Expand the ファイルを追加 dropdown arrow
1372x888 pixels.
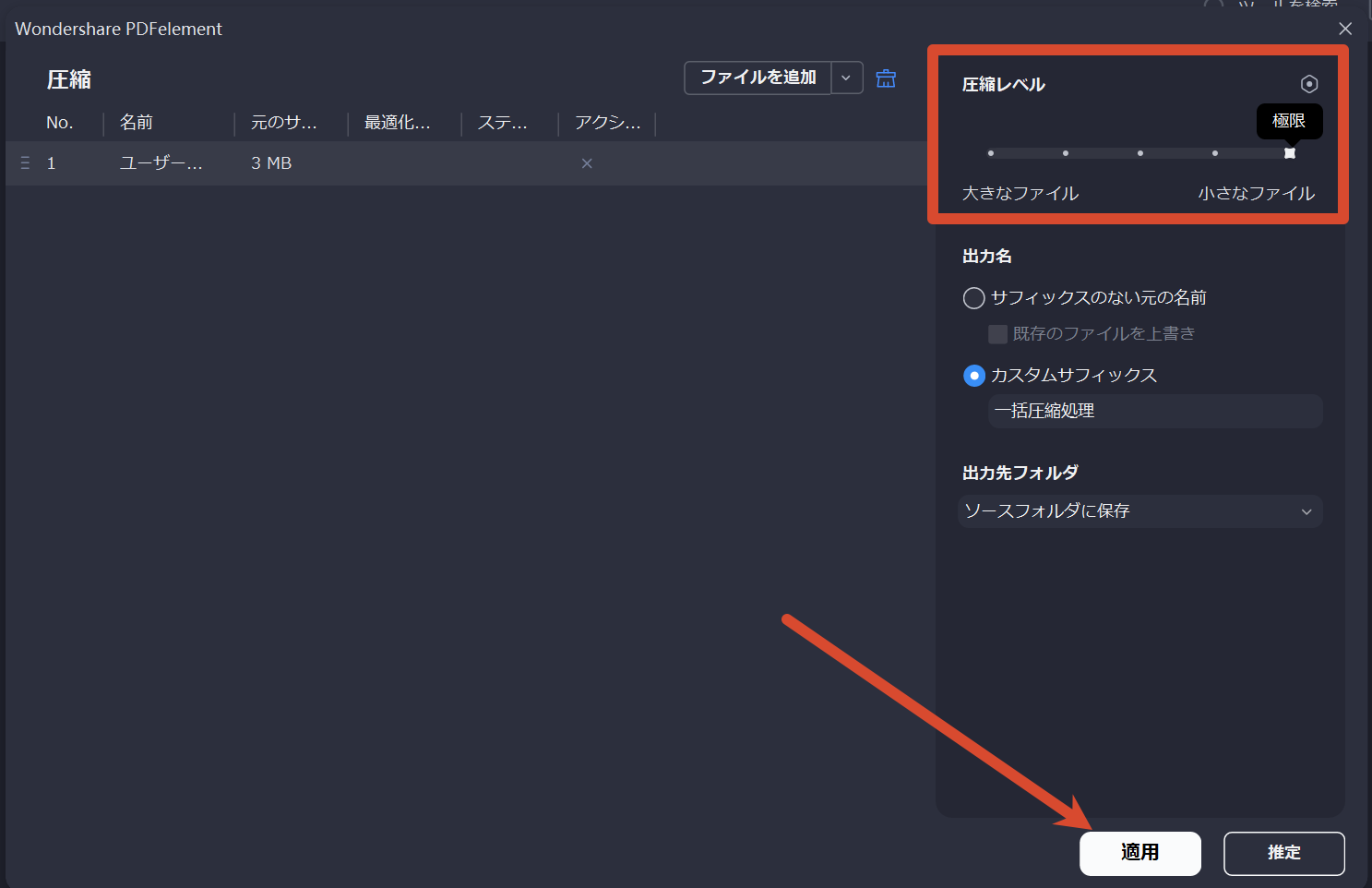pyautogui.click(x=846, y=78)
